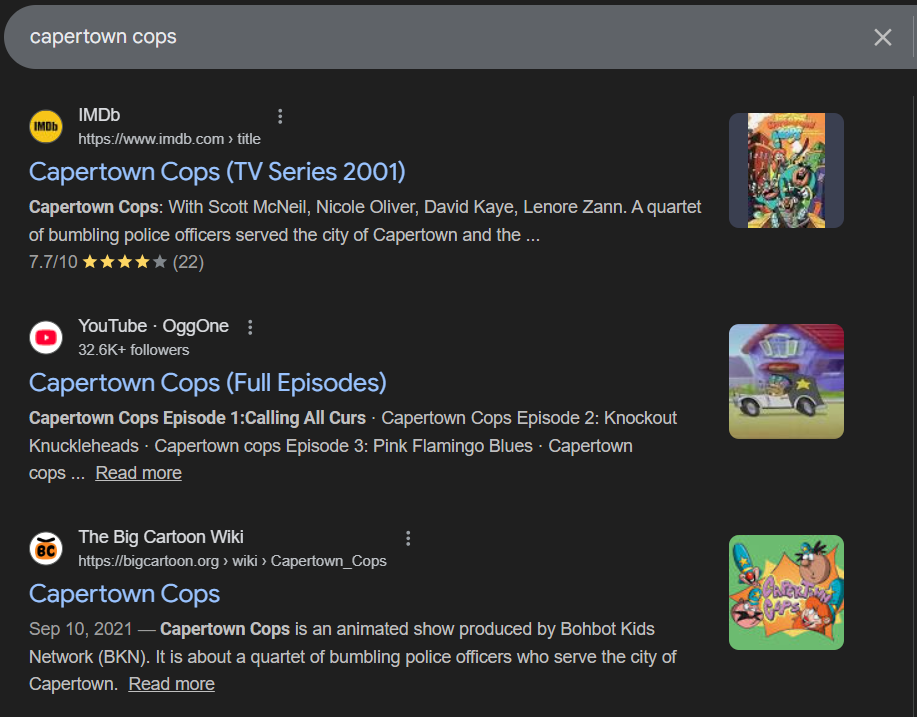
Task: Click the bigcartoon.org › wiki › Capertown_Cops URL
Action: pyautogui.click(x=232, y=561)
